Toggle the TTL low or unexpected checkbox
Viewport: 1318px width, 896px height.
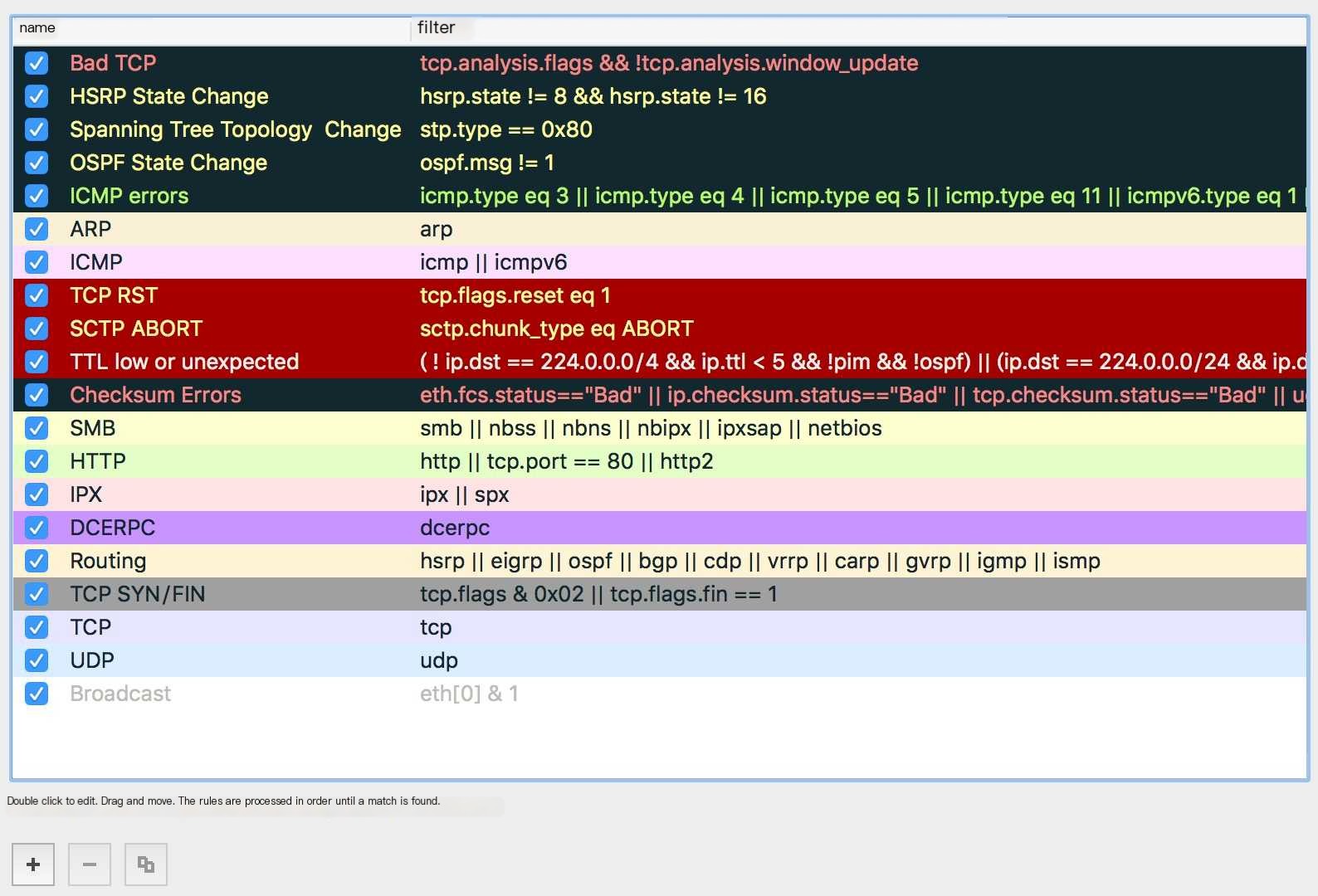pyautogui.click(x=37, y=362)
